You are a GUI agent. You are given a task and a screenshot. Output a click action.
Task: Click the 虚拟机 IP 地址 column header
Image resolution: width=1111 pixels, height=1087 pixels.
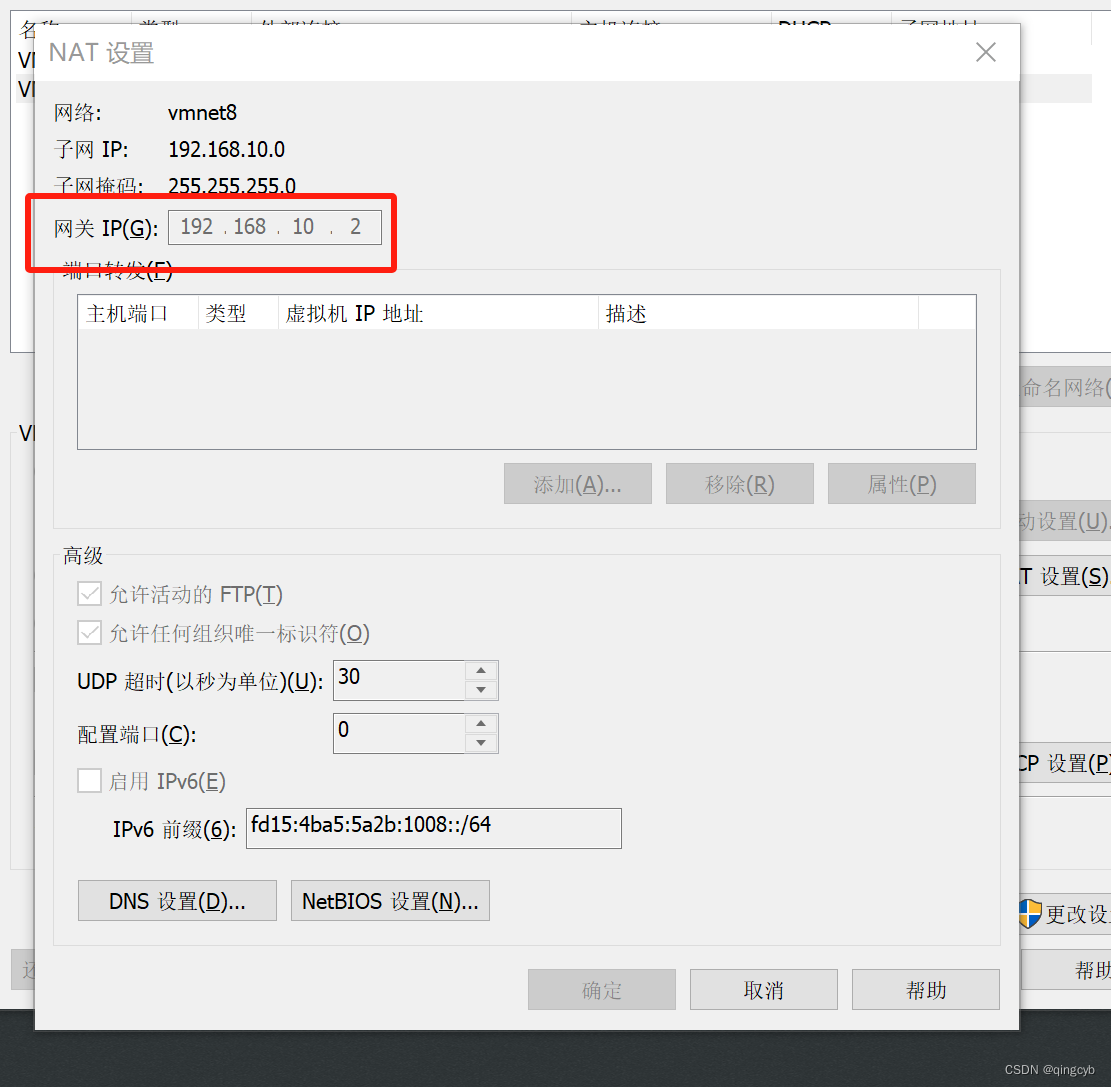[x=439, y=313]
